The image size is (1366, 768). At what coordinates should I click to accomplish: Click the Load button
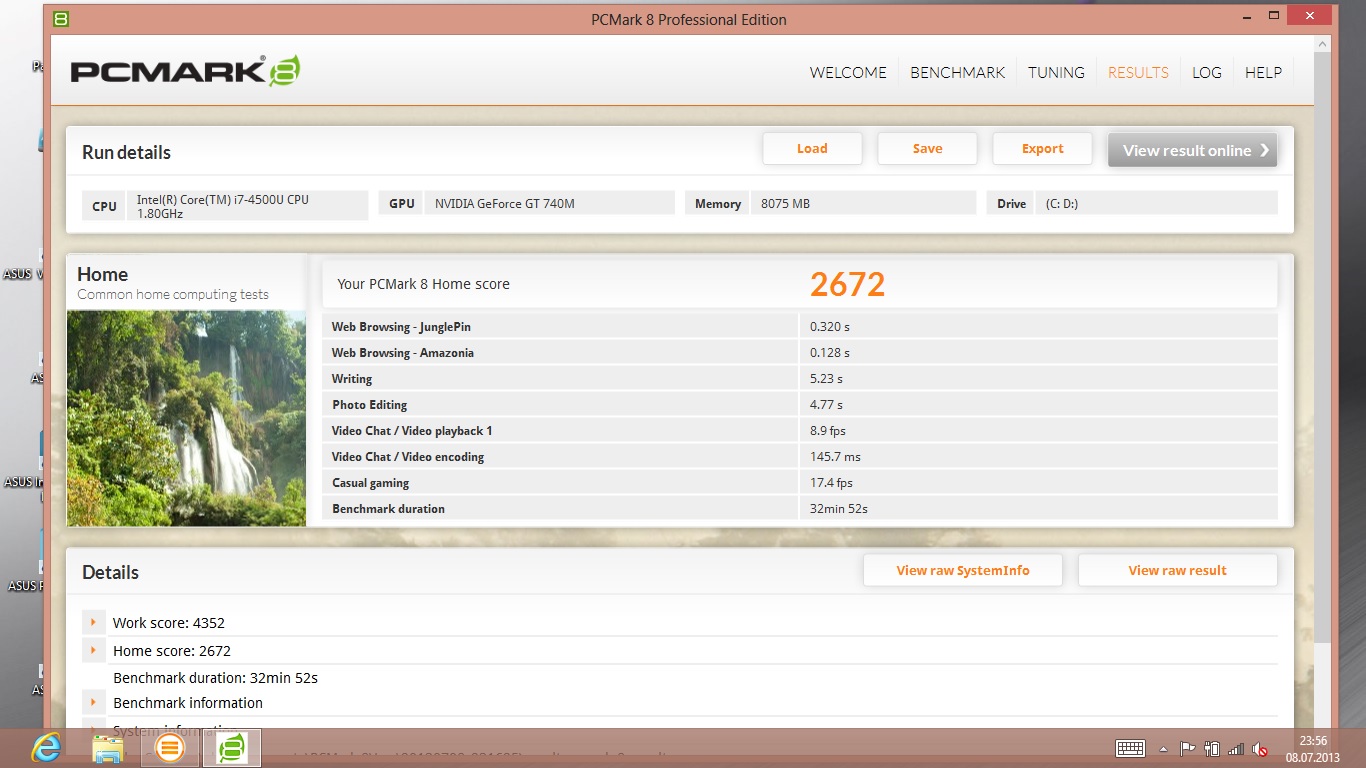812,148
